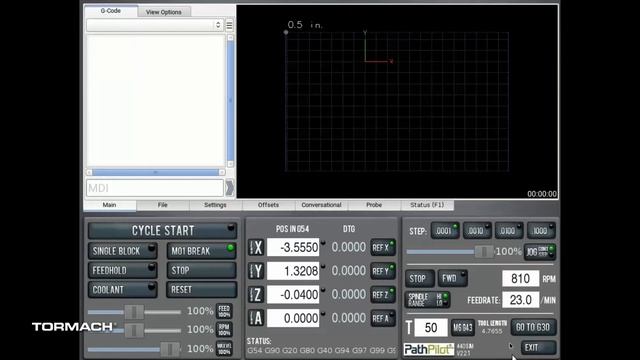This screenshot has width=640, height=360.
Task: Toggle M01 Break option
Action: click(x=201, y=251)
